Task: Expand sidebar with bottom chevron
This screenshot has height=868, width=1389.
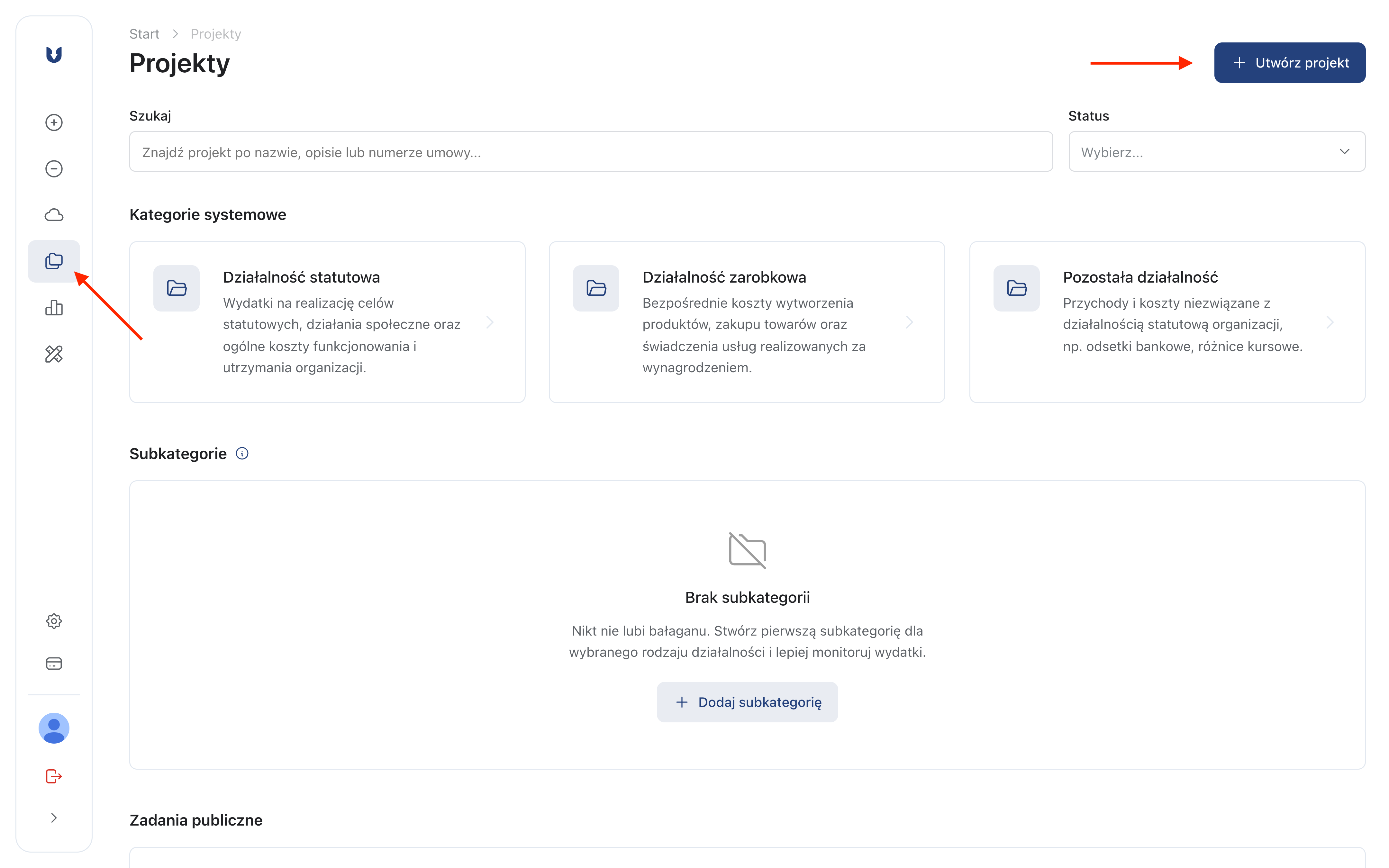Action: click(54, 818)
